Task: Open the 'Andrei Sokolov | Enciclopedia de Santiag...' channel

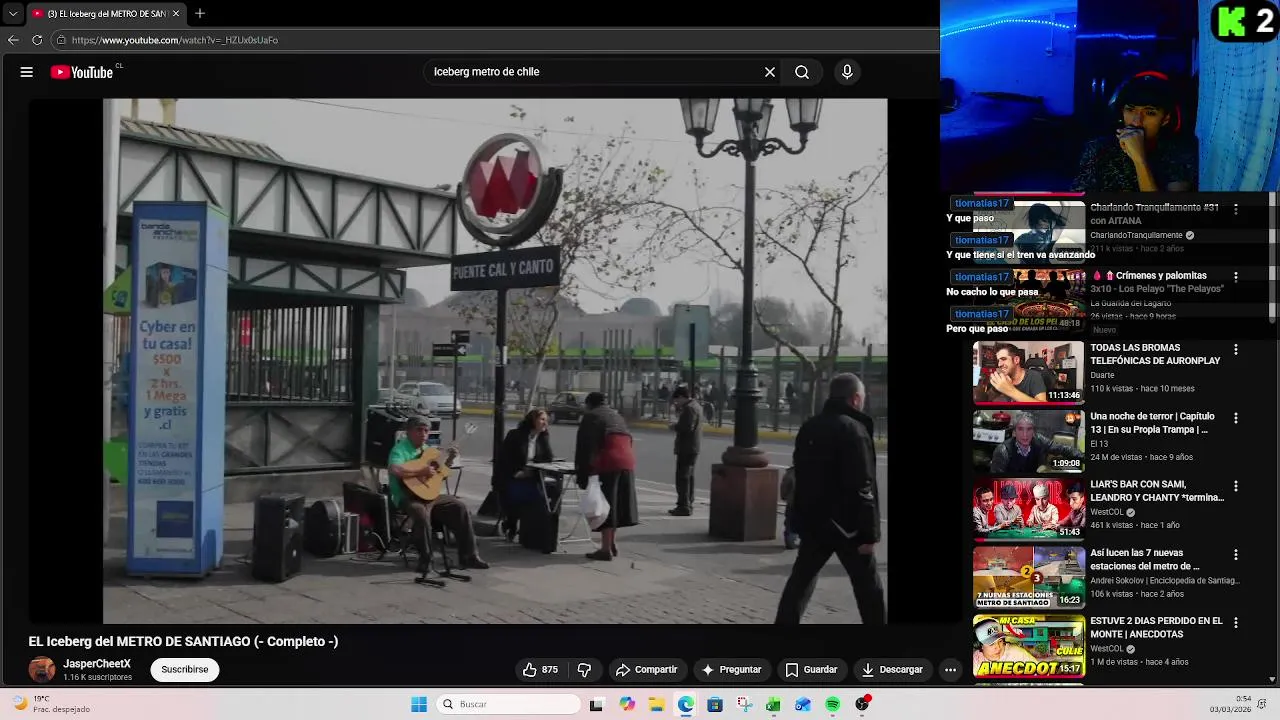Action: [1165, 581]
